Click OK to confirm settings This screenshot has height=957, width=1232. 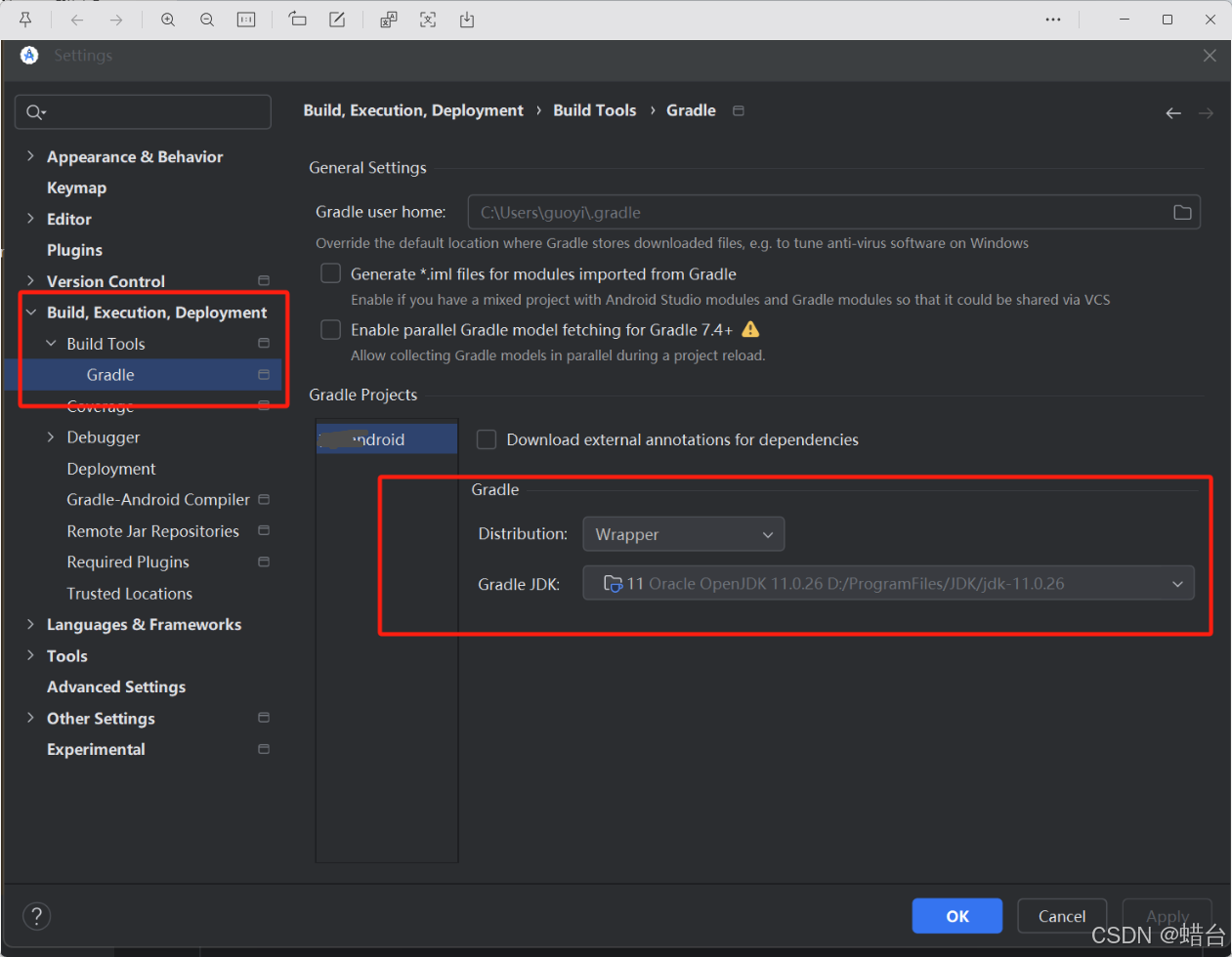coord(957,916)
